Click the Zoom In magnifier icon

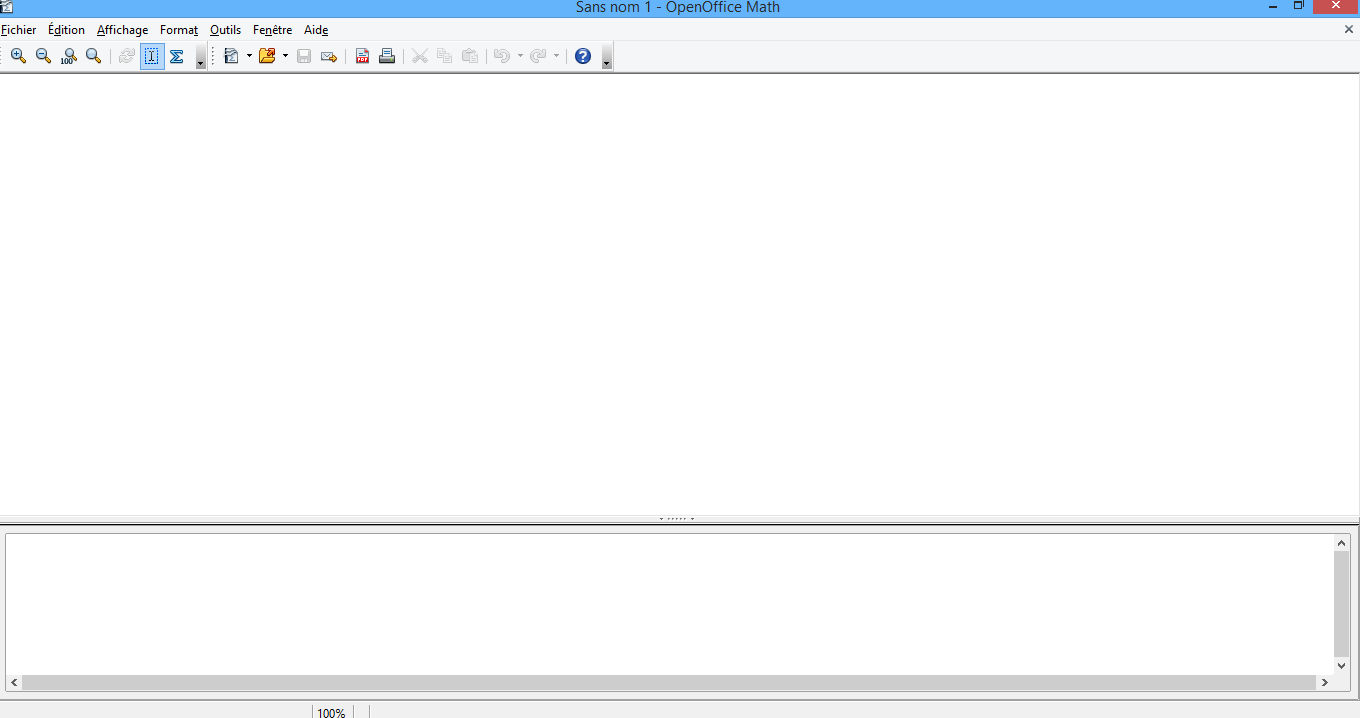click(18, 56)
